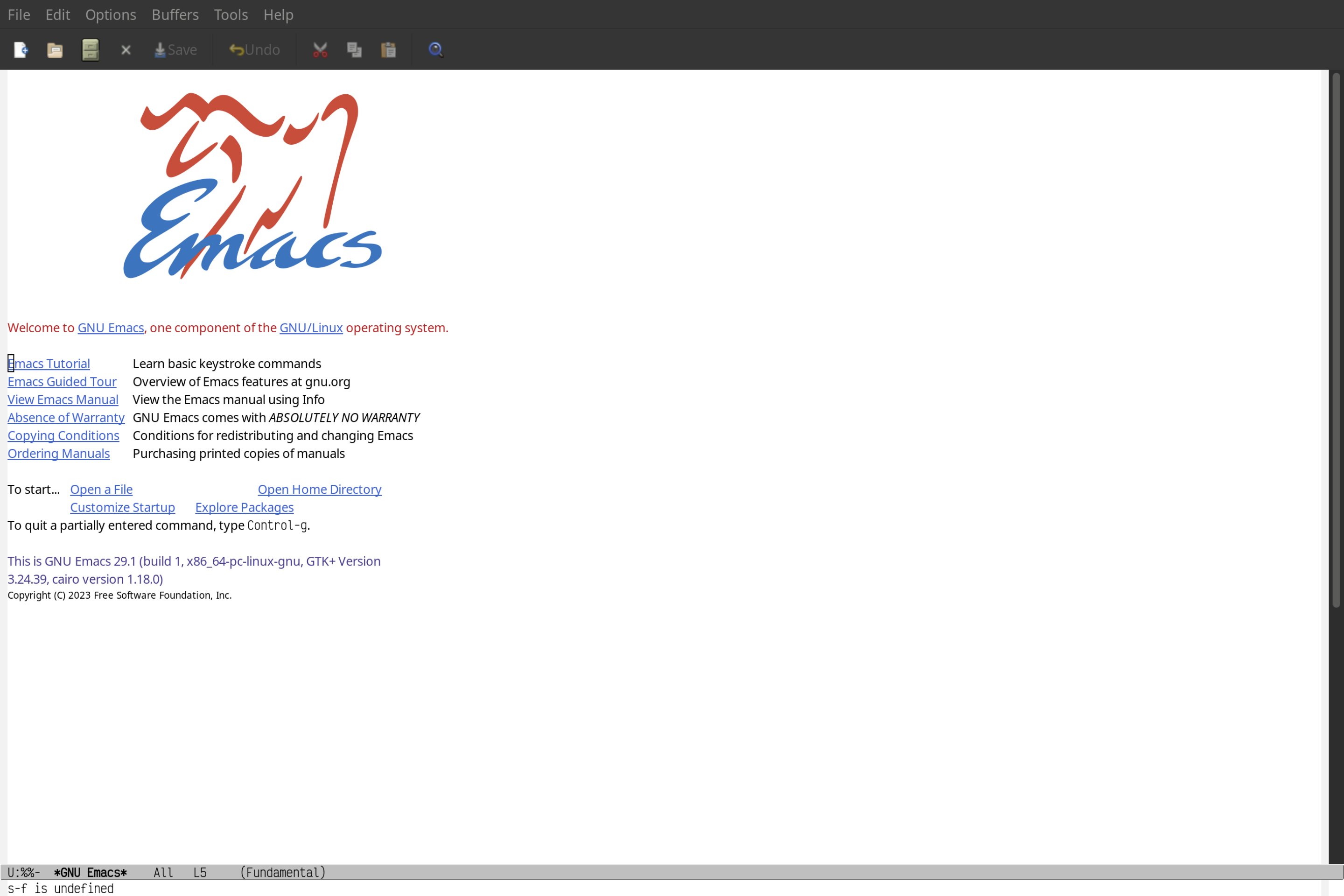
Task: Open the Tools menu
Action: [x=230, y=14]
